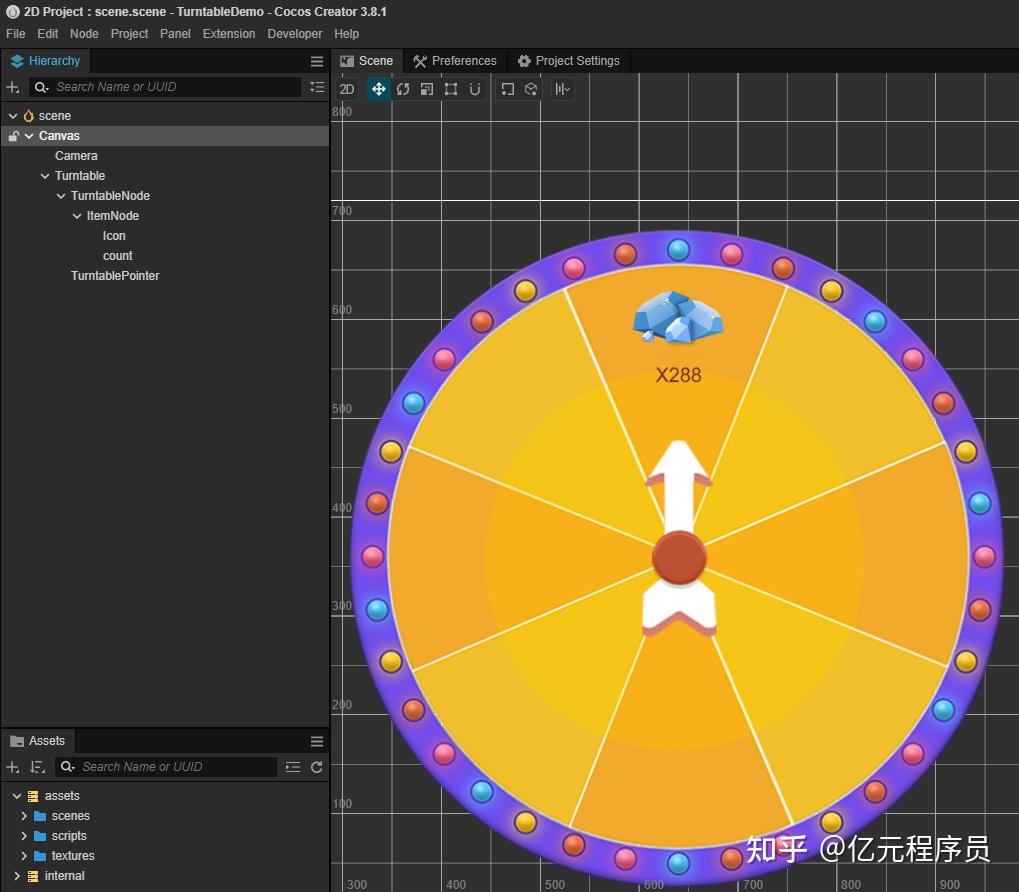The height and width of the screenshot is (892, 1019).
Task: Select the Scale gizmo tool
Action: click(427, 89)
